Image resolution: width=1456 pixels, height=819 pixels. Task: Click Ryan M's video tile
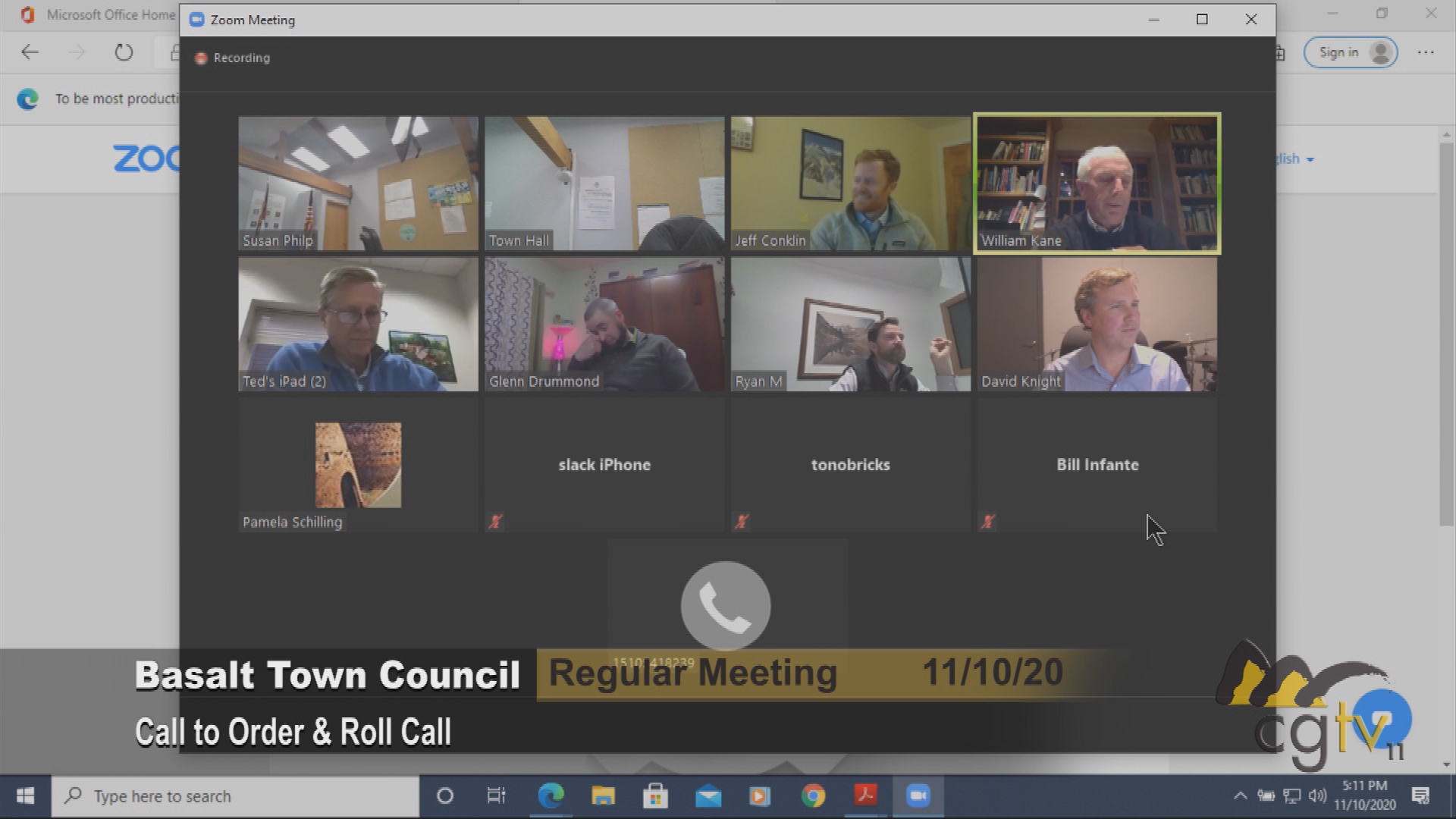(x=850, y=325)
